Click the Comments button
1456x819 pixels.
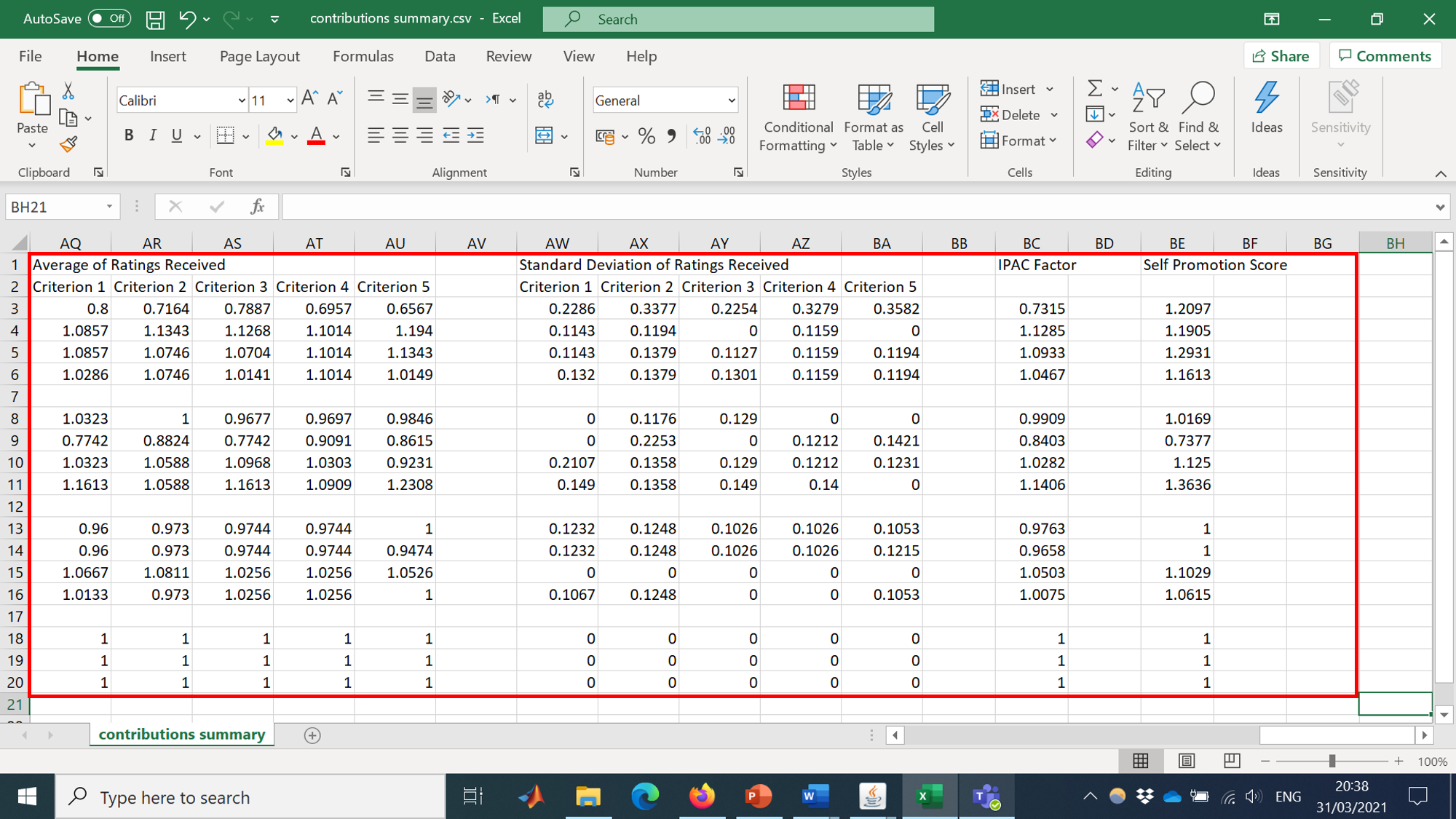[x=1385, y=56]
